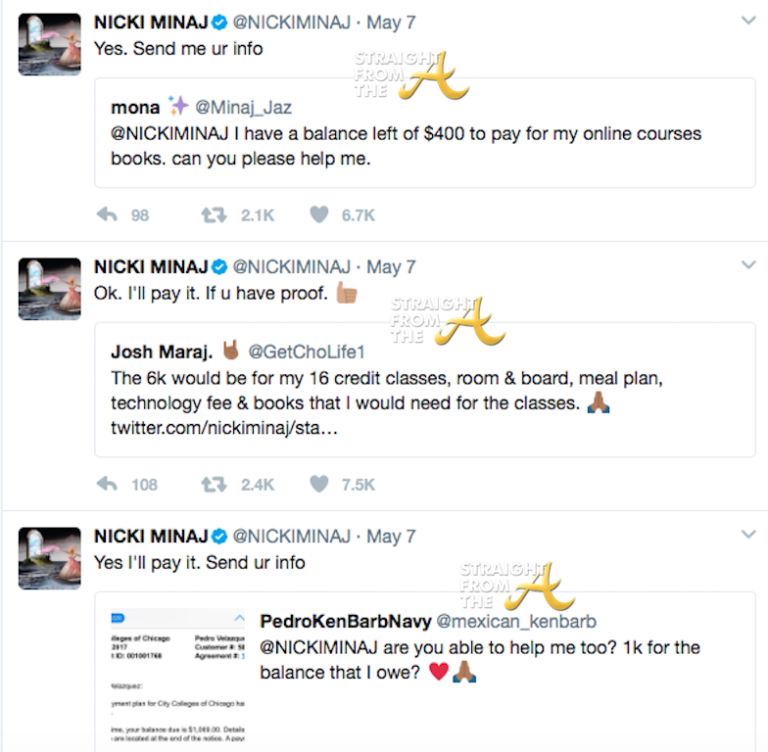Reply to the 'Send me ur info' tweet
The width and height of the screenshot is (768, 752).
point(106,215)
